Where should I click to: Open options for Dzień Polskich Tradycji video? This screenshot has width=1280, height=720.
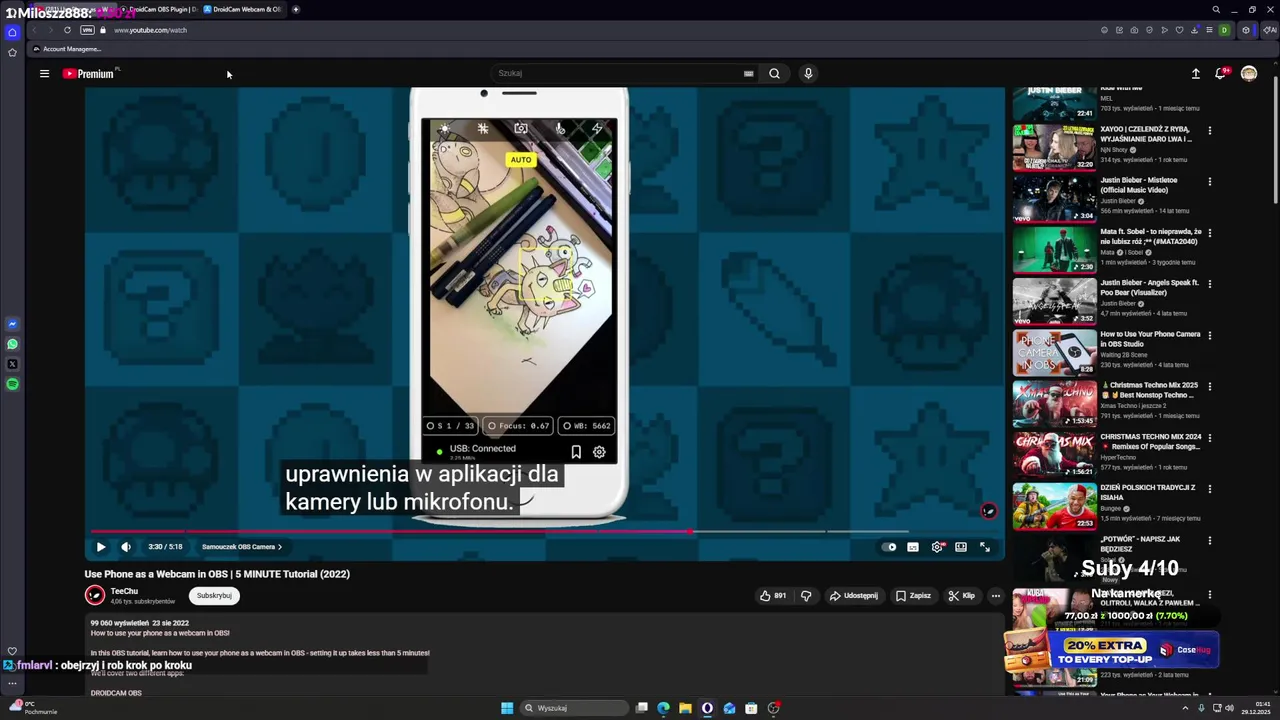pos(1210,489)
